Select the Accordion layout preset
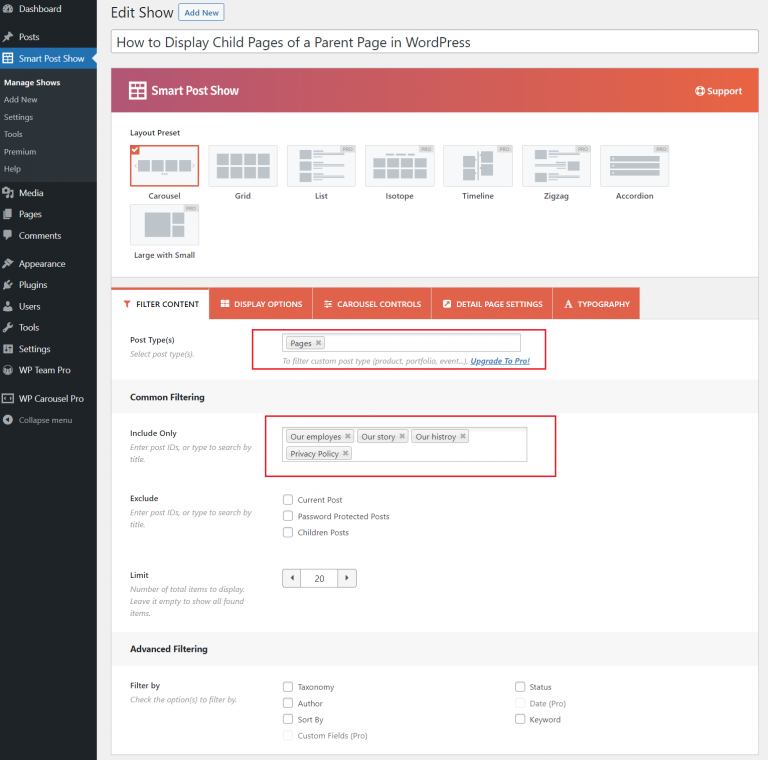Screen dimensions: 768x760 (635, 166)
